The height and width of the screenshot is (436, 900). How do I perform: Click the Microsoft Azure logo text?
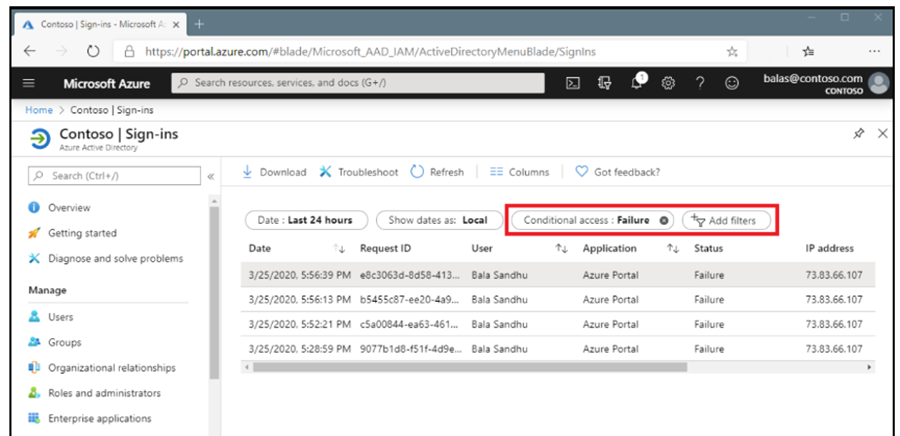pos(107,83)
